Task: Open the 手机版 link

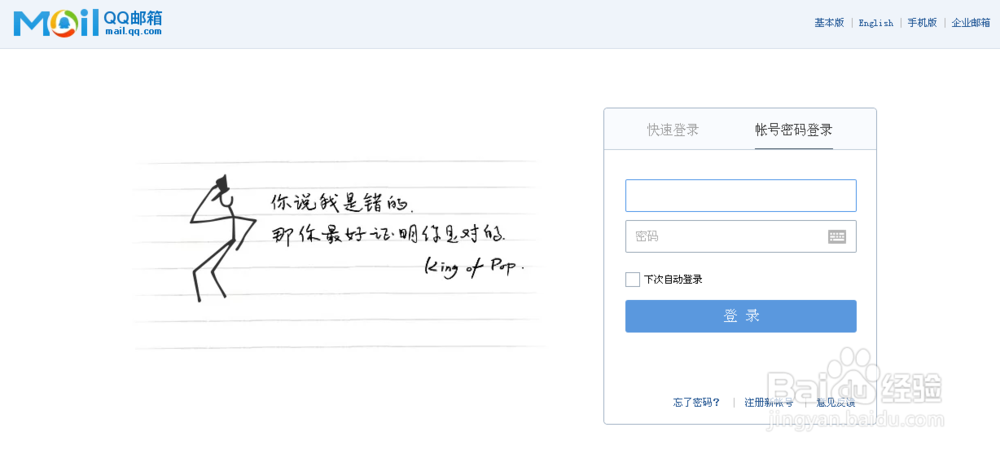Action: coord(922,22)
